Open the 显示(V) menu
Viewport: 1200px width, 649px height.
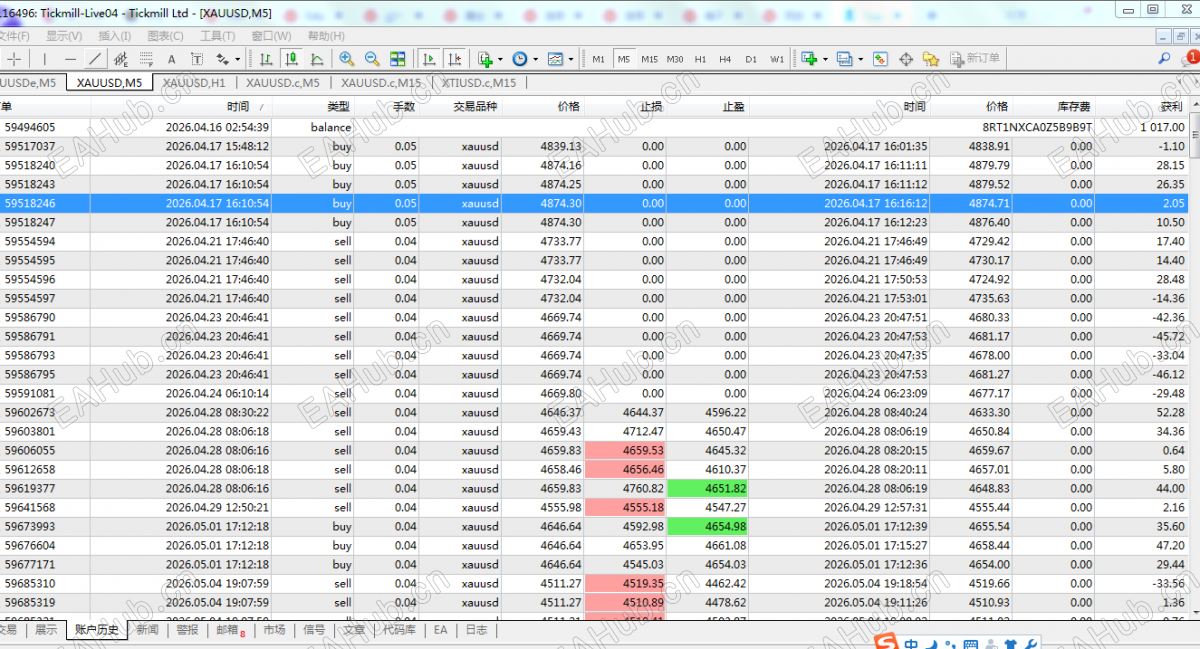64,35
